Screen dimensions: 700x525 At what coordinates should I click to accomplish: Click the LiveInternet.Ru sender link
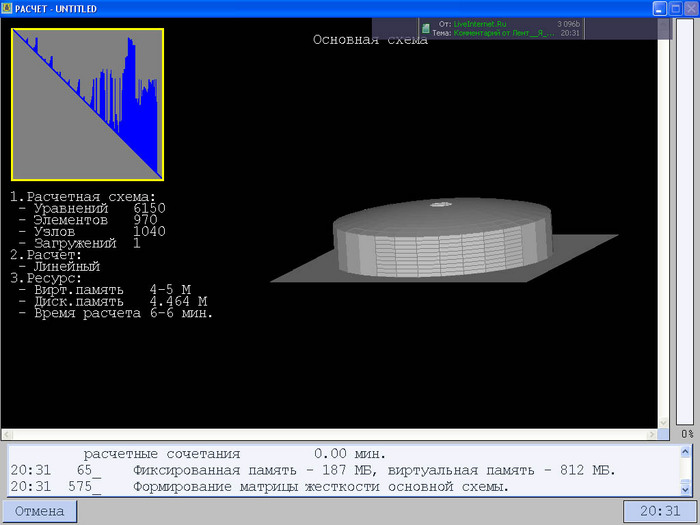click(480, 24)
